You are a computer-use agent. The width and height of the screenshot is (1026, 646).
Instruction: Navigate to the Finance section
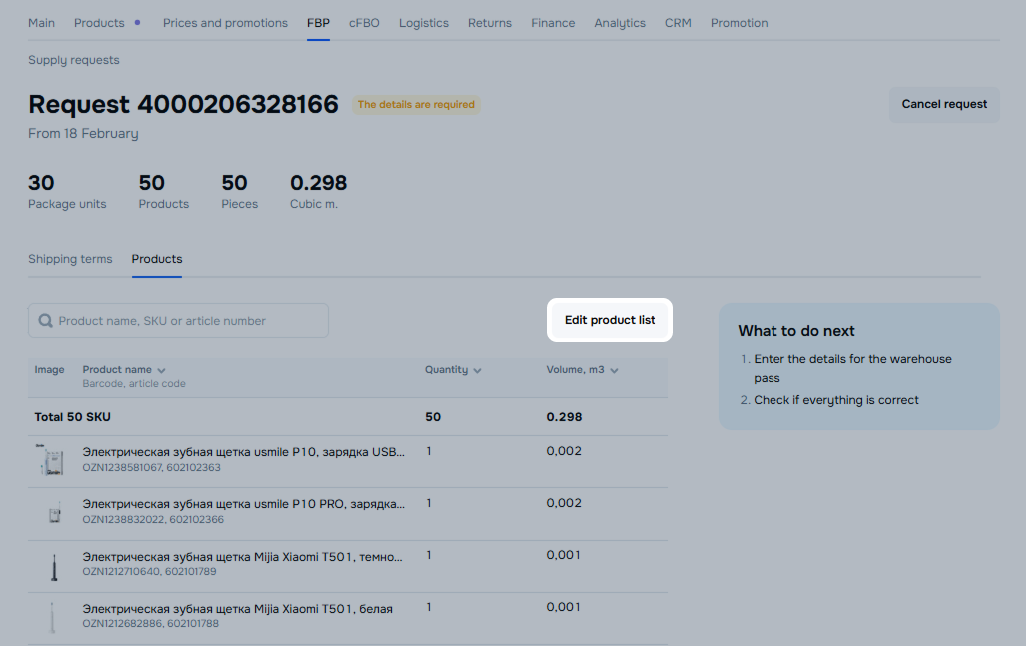[x=553, y=23]
